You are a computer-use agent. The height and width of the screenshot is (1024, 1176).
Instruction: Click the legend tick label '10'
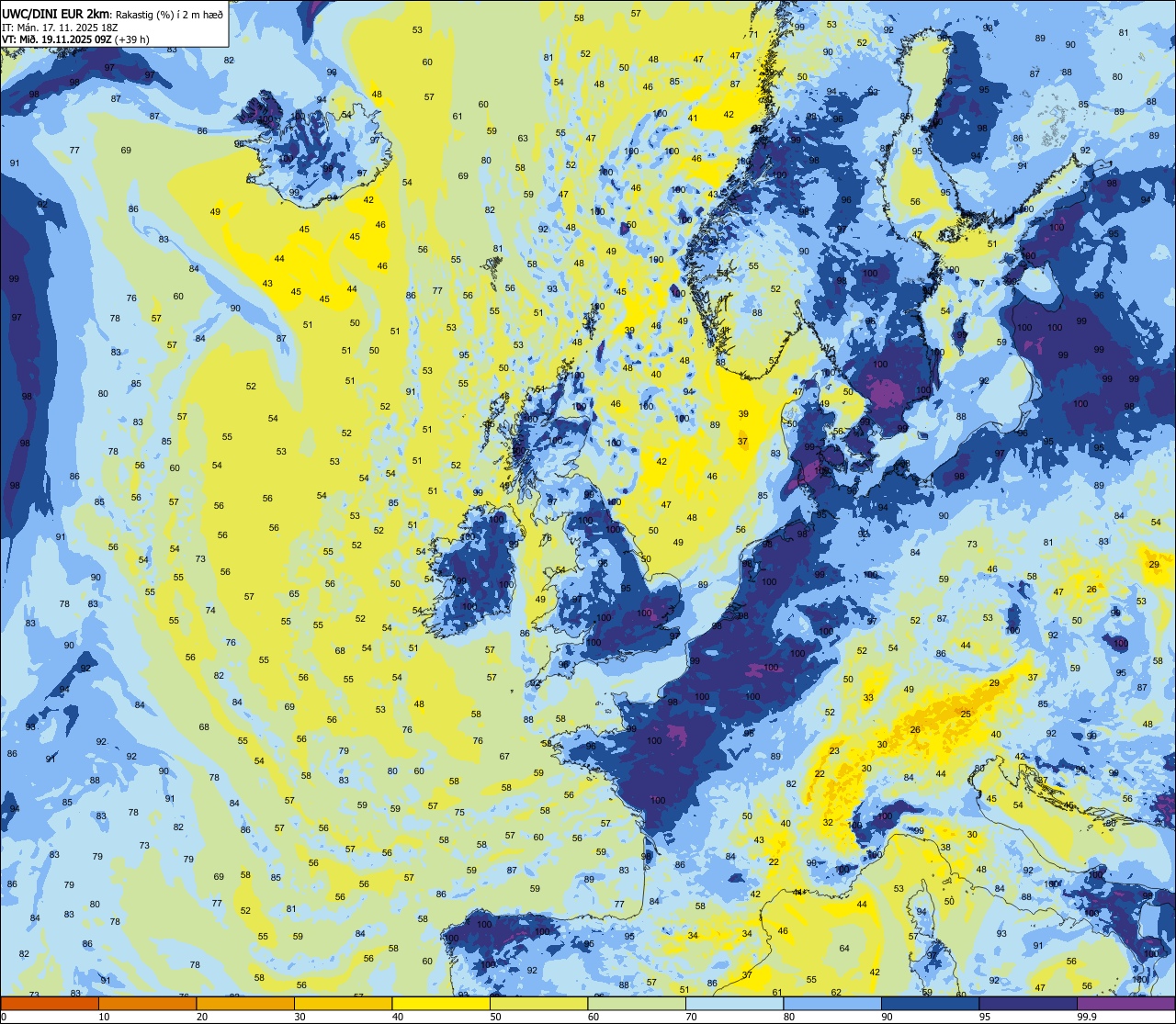click(x=104, y=1017)
